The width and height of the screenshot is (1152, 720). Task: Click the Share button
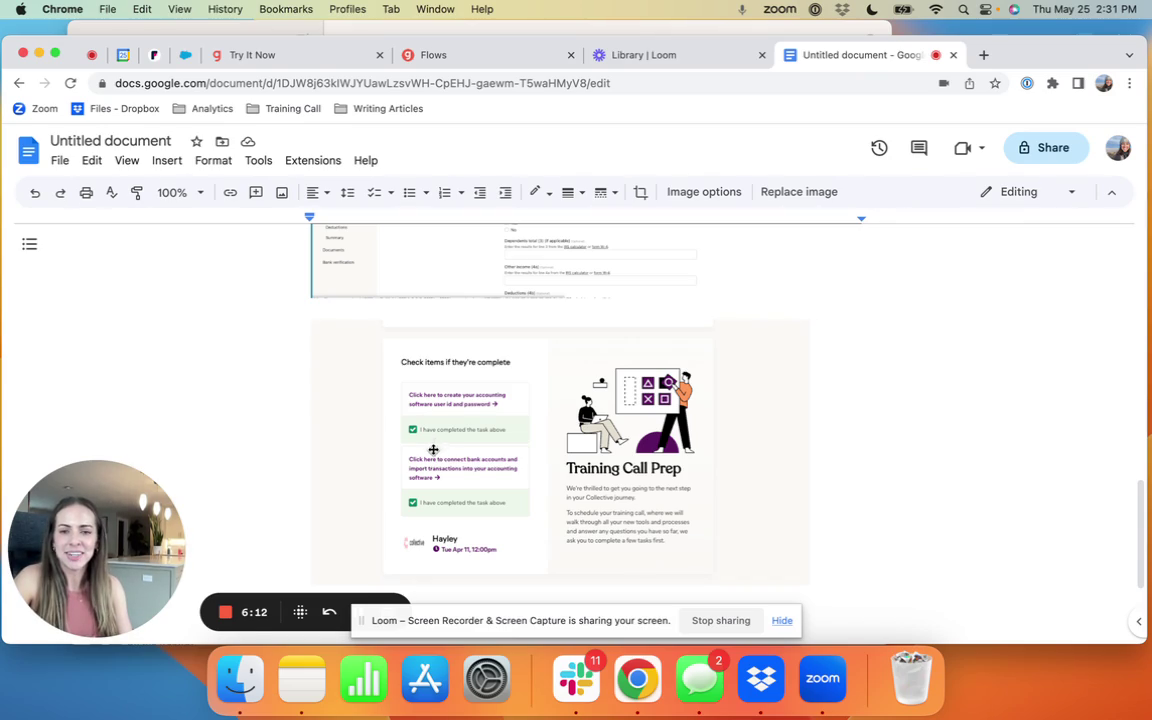click(x=1045, y=148)
